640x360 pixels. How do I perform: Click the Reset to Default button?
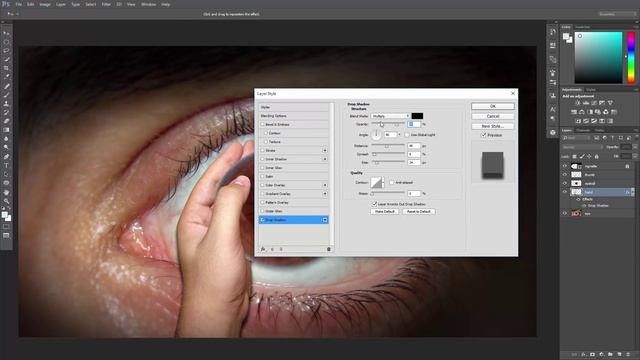[x=419, y=211]
